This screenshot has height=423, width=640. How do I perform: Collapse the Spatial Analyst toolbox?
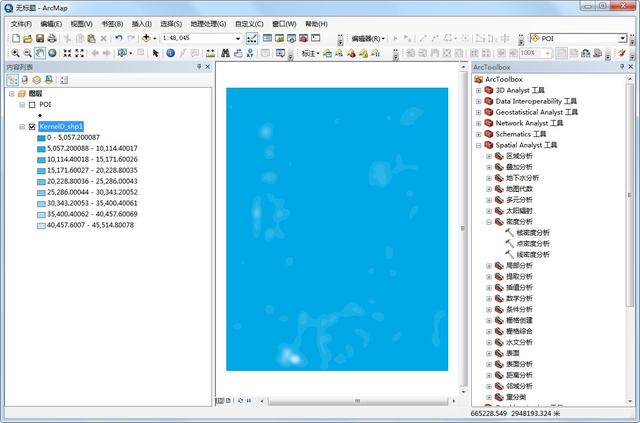point(477,145)
